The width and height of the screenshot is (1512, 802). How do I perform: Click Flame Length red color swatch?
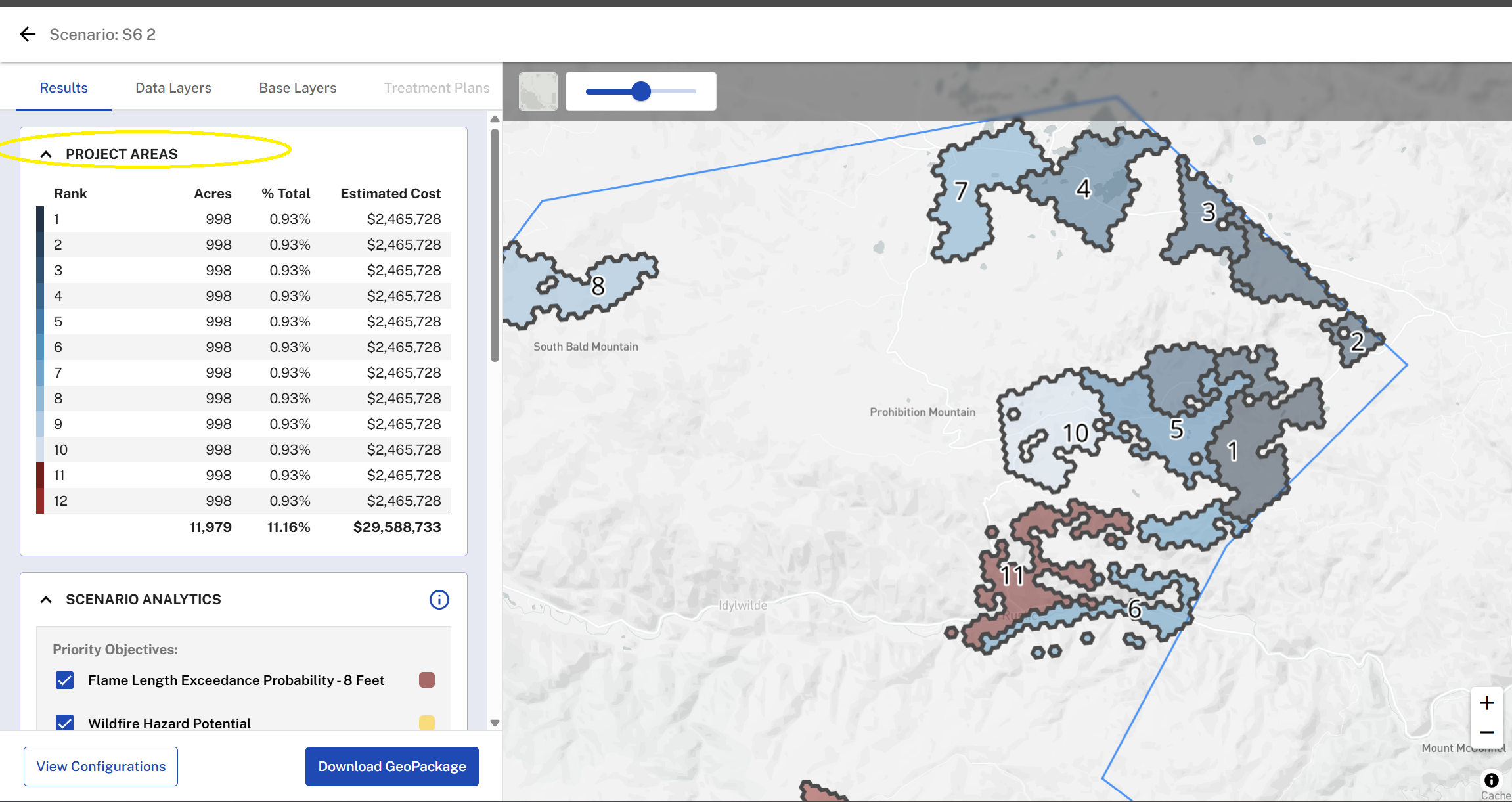pyautogui.click(x=427, y=680)
